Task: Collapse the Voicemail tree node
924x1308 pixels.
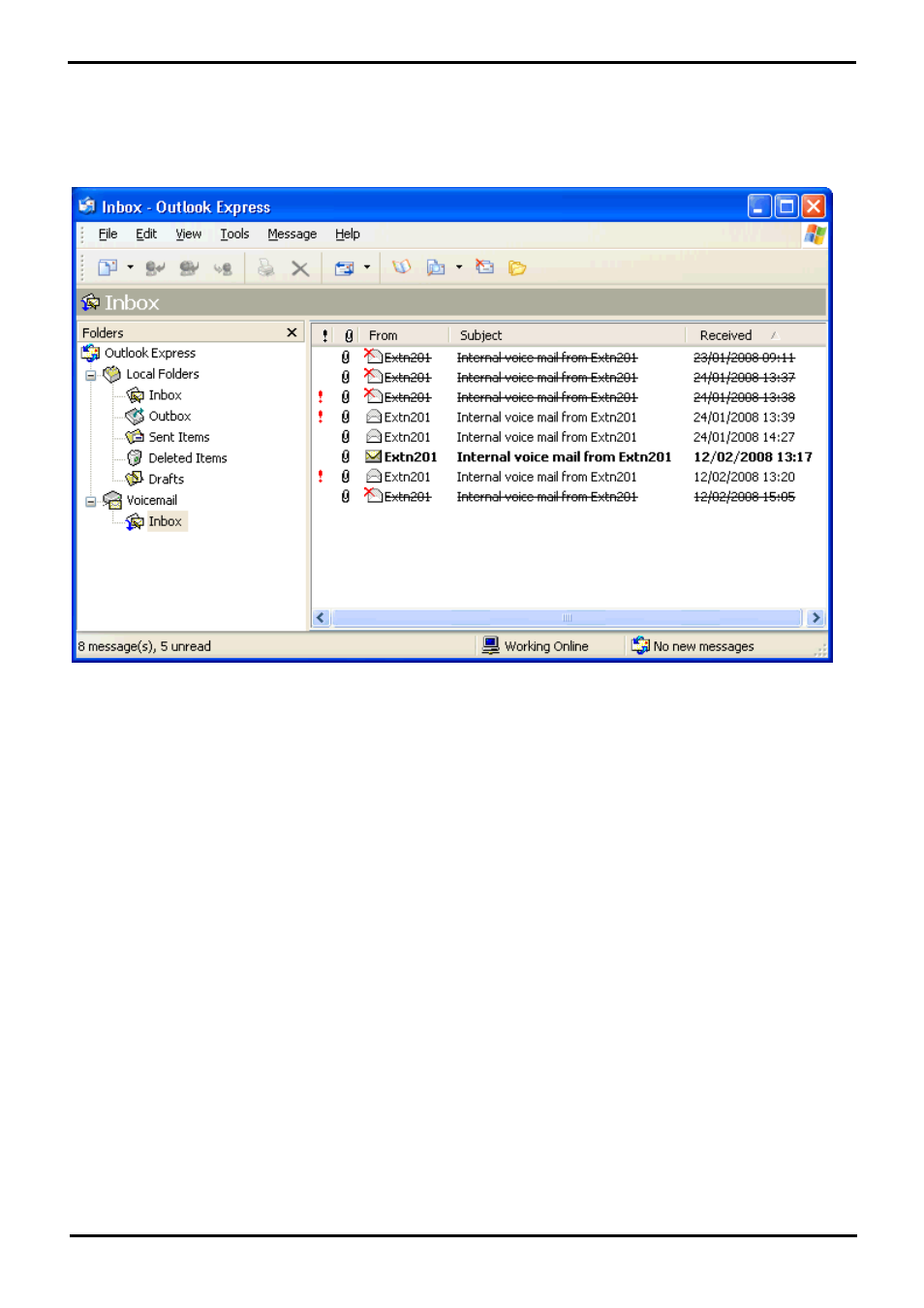Action: (91, 502)
